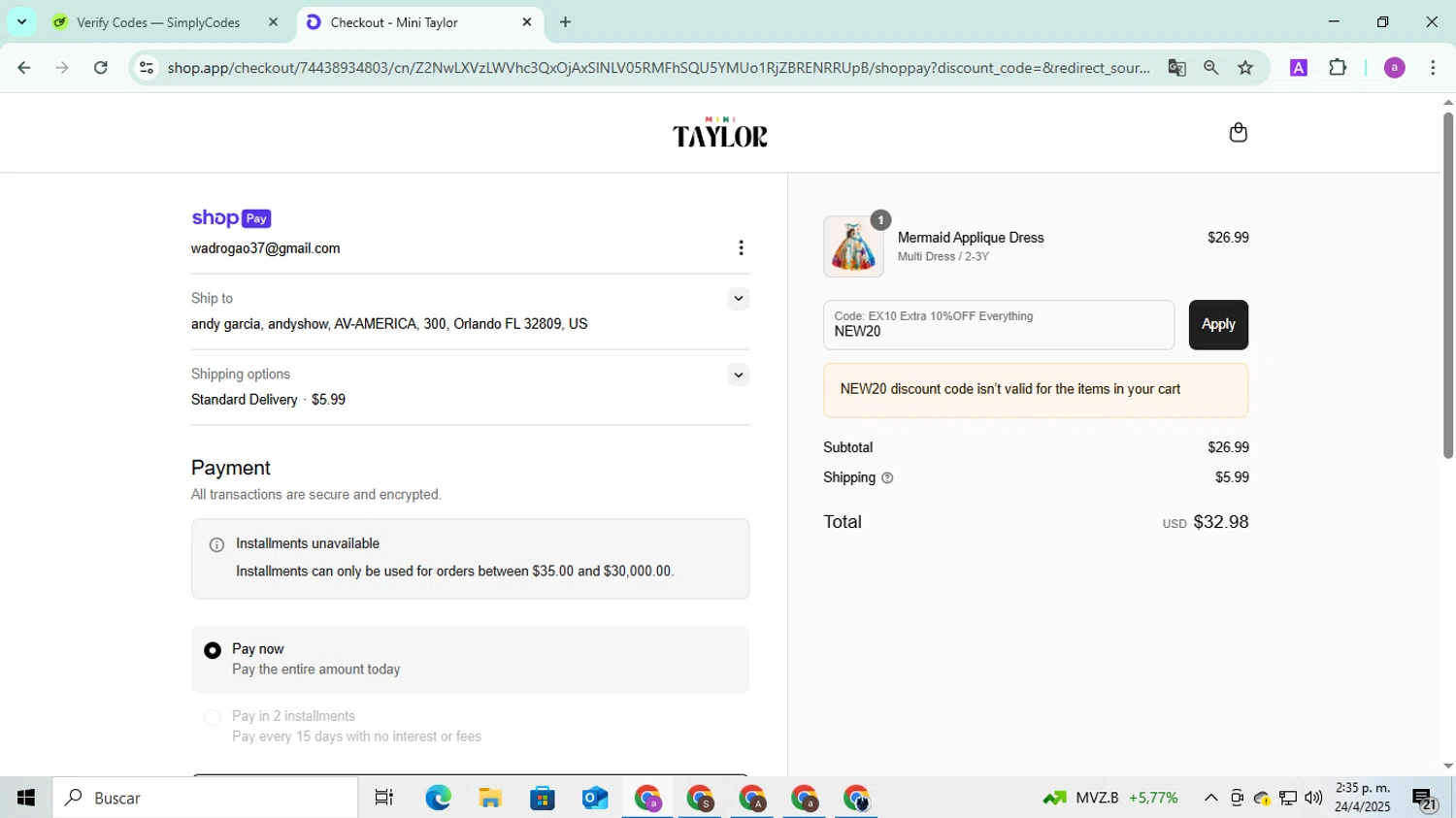Reload the checkout page
The height and width of the screenshot is (818, 1456).
[x=101, y=68]
